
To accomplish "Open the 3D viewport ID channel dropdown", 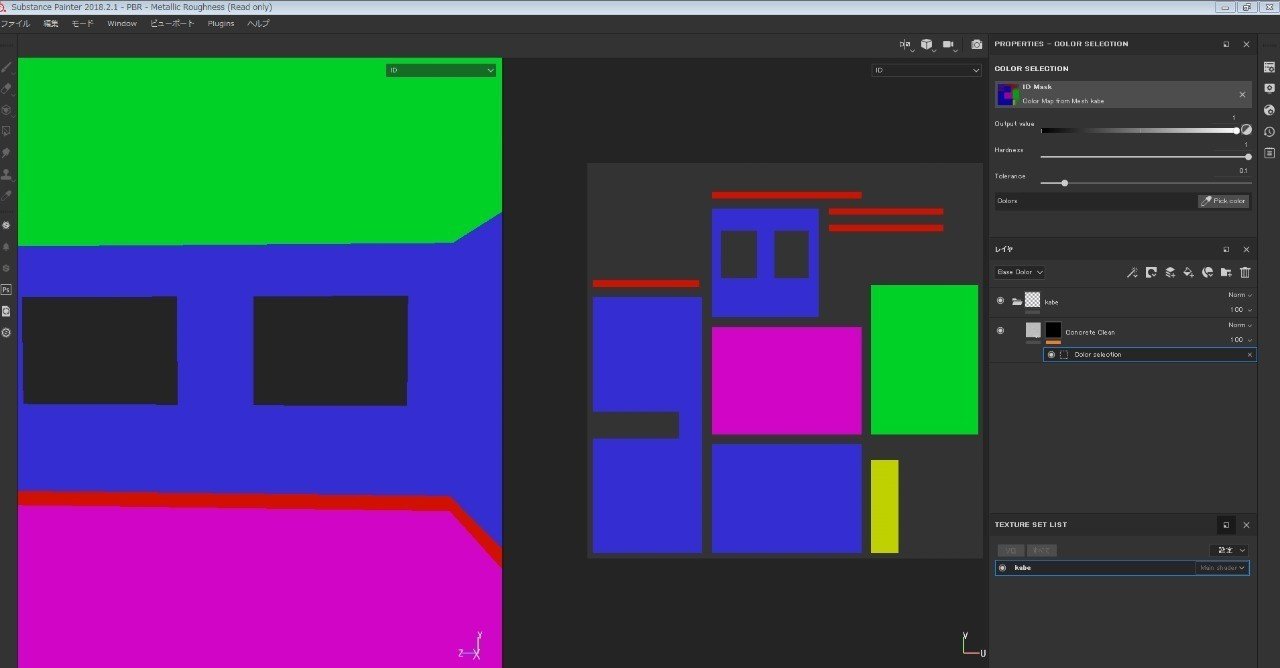I will pyautogui.click(x=441, y=70).
